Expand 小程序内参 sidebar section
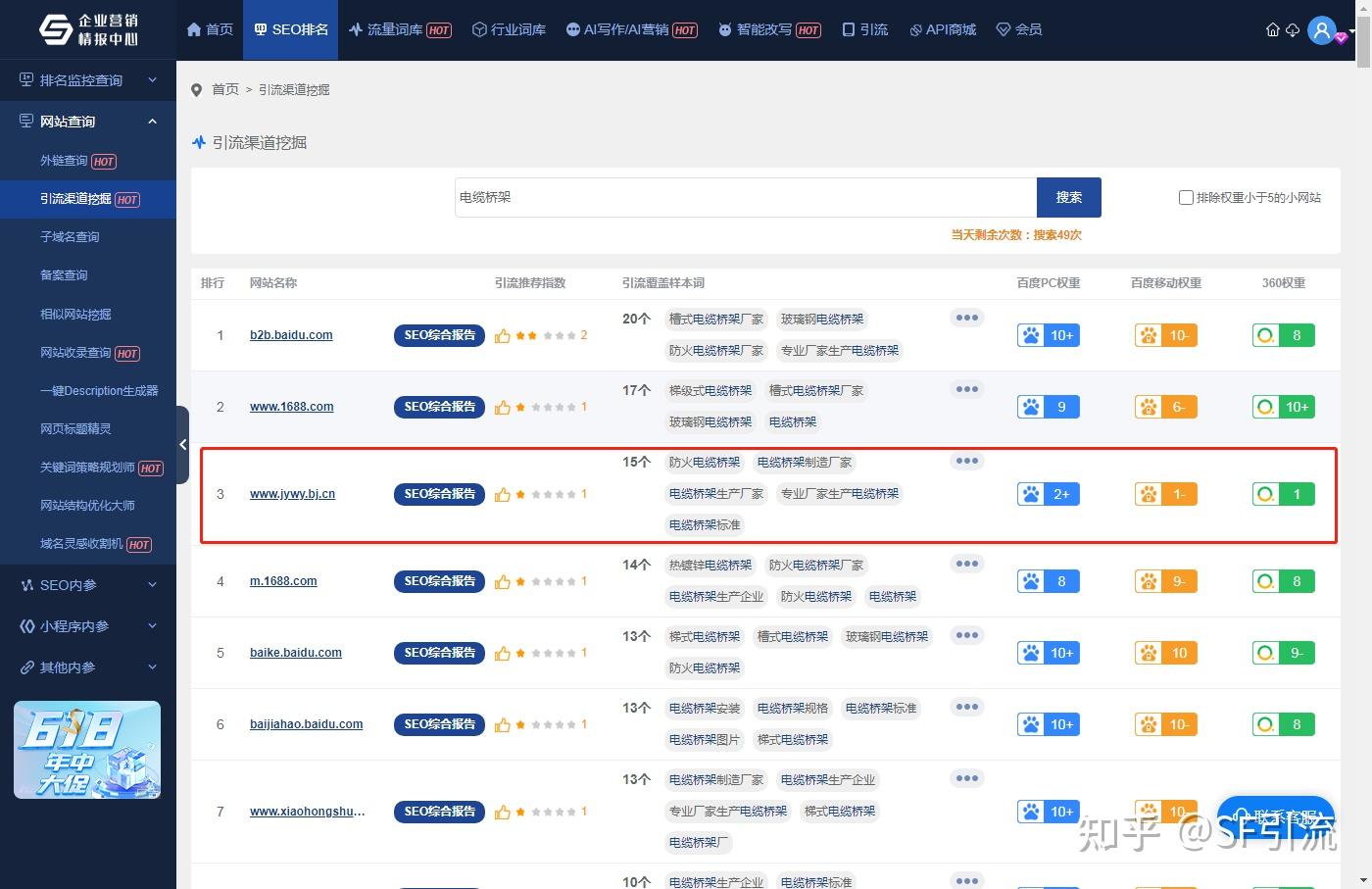Image resolution: width=1372 pixels, height=889 pixels. tap(88, 626)
